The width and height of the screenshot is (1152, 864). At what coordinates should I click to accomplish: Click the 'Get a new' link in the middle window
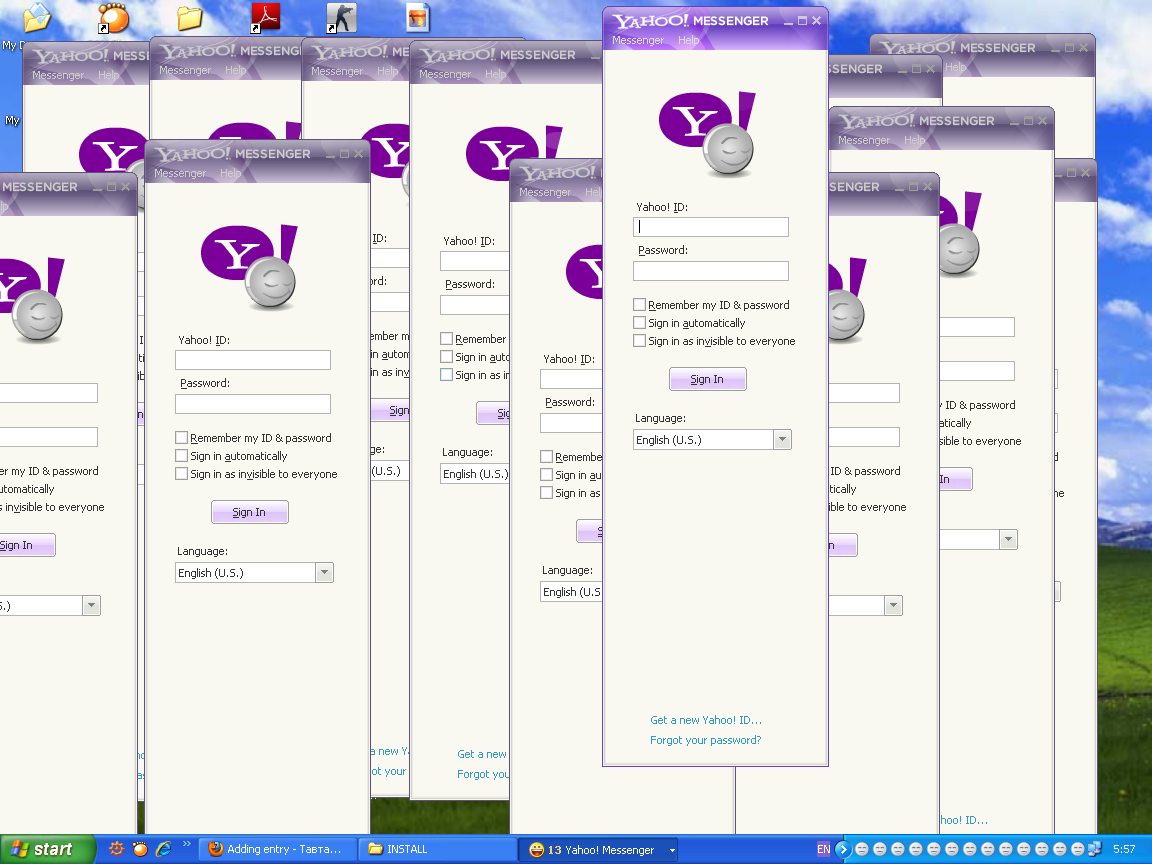pos(482,754)
